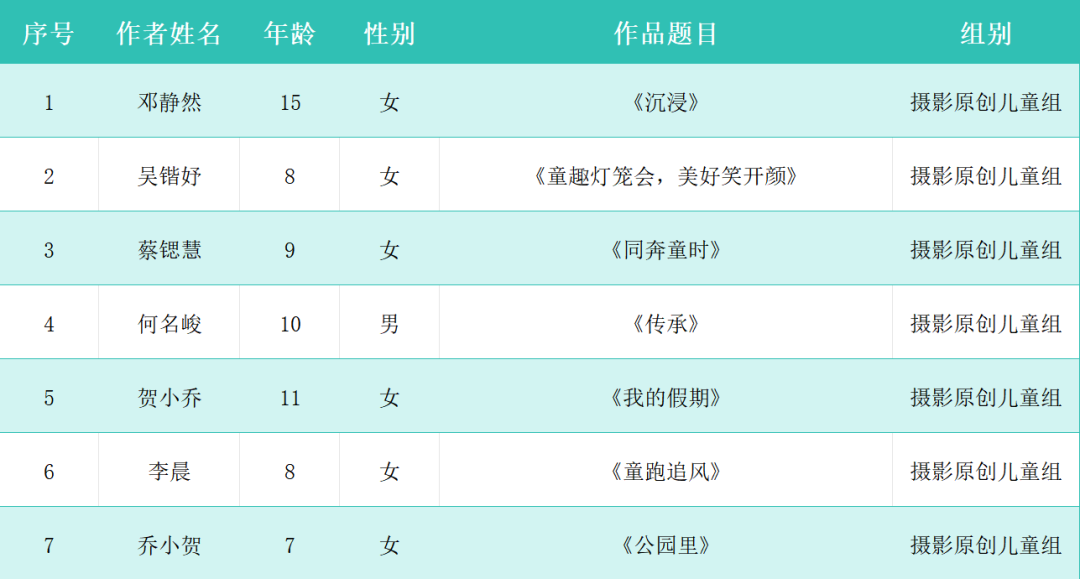Click the 年龄 column header
The height and width of the screenshot is (579, 1080).
(x=290, y=34)
